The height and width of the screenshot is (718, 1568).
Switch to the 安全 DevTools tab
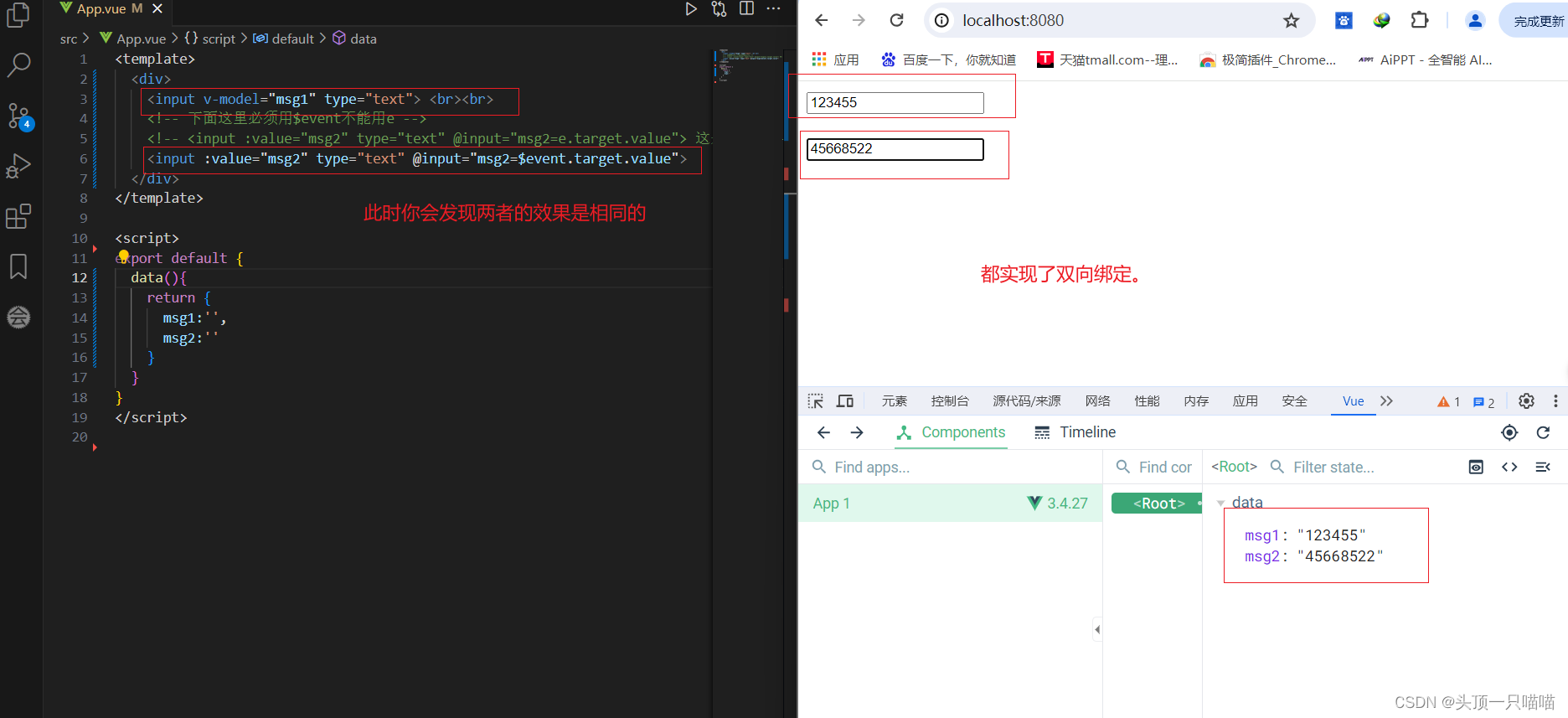coord(1295,400)
